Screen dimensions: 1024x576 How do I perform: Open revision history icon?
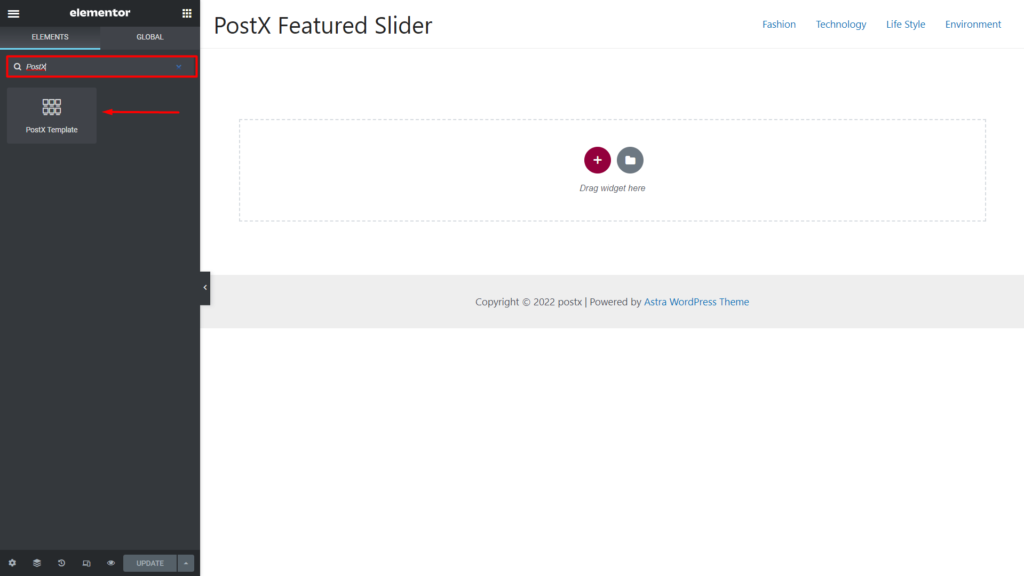click(x=61, y=563)
